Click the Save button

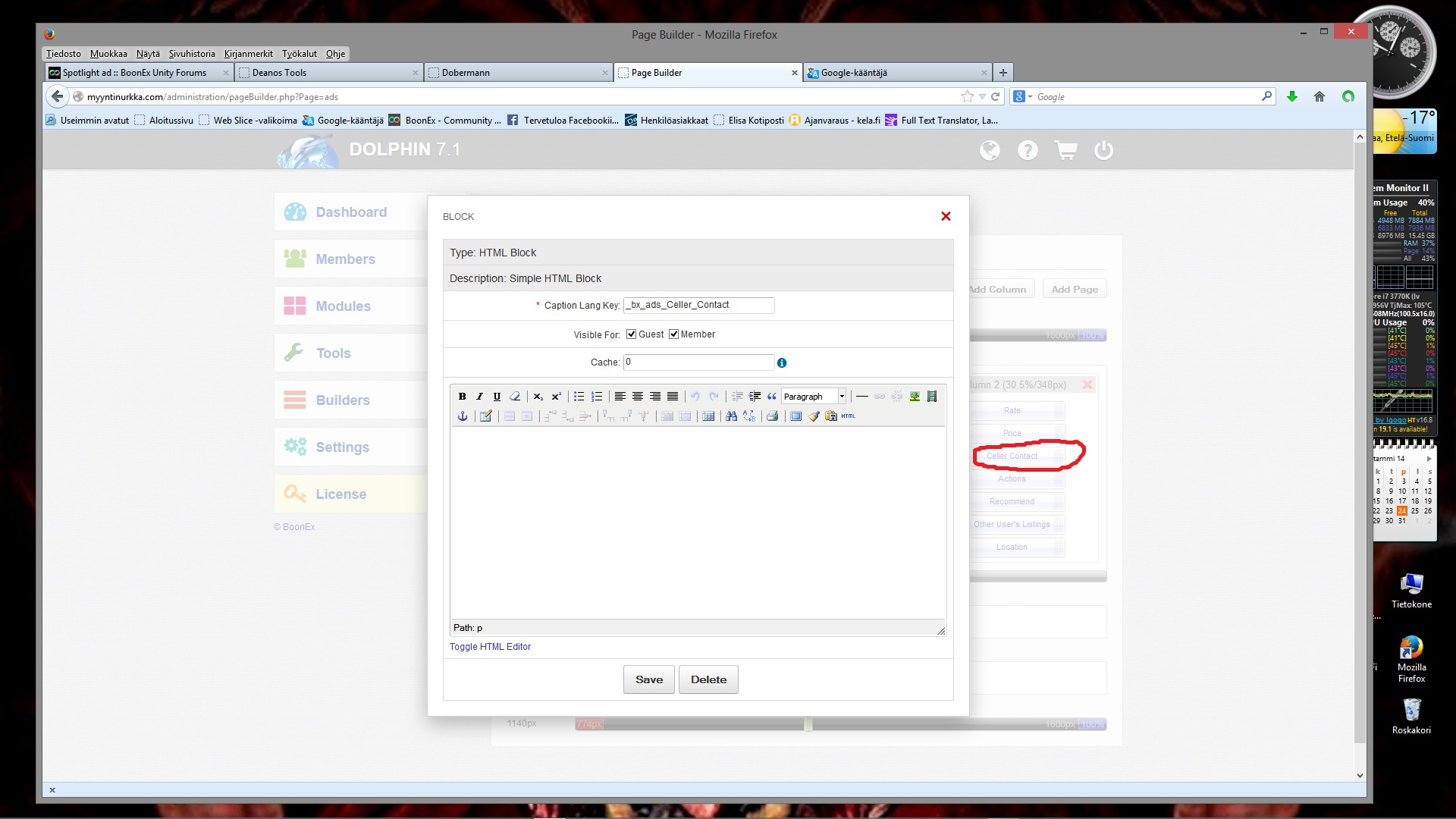tap(648, 679)
